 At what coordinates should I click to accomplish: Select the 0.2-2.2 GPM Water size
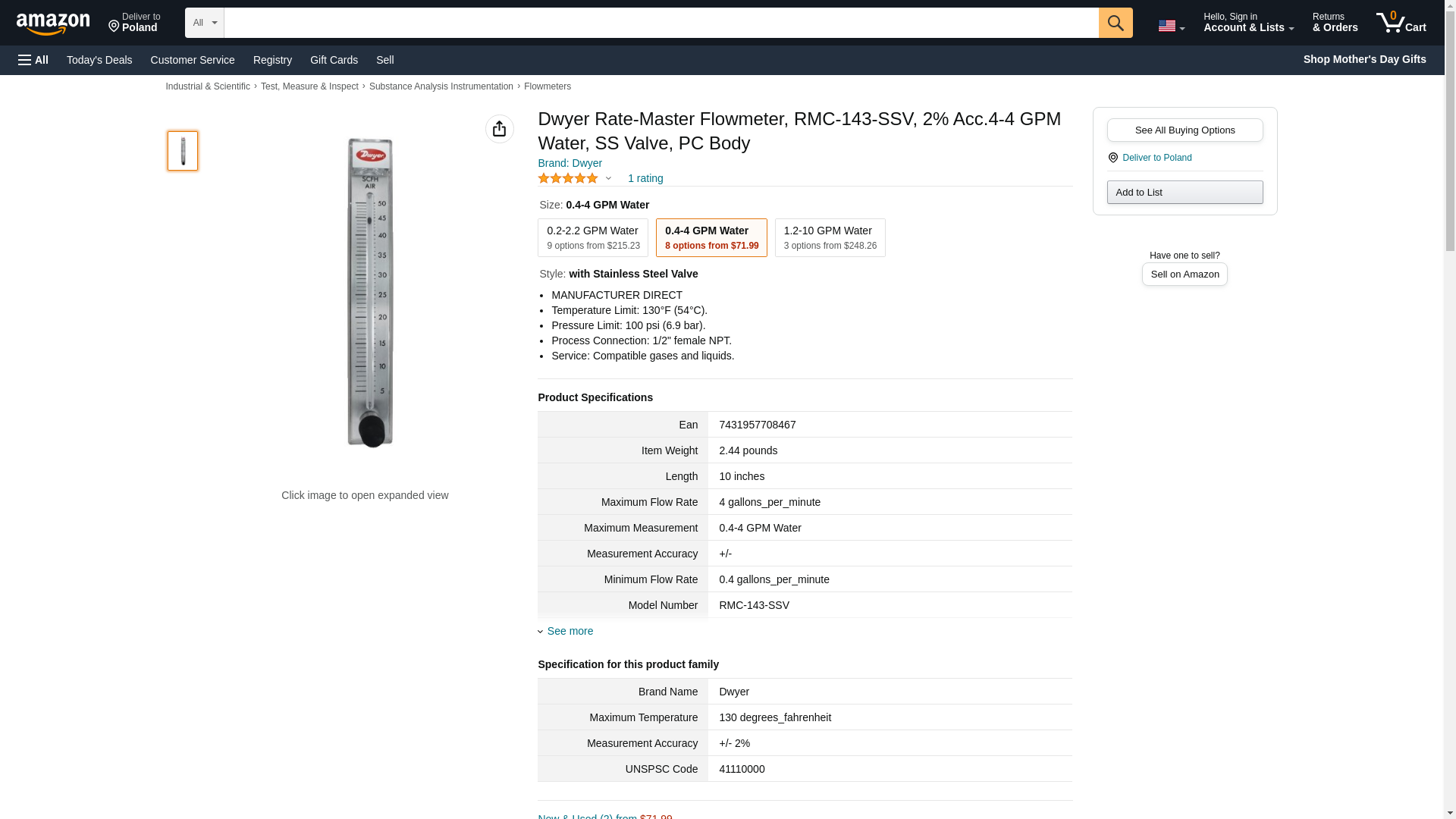(592, 237)
